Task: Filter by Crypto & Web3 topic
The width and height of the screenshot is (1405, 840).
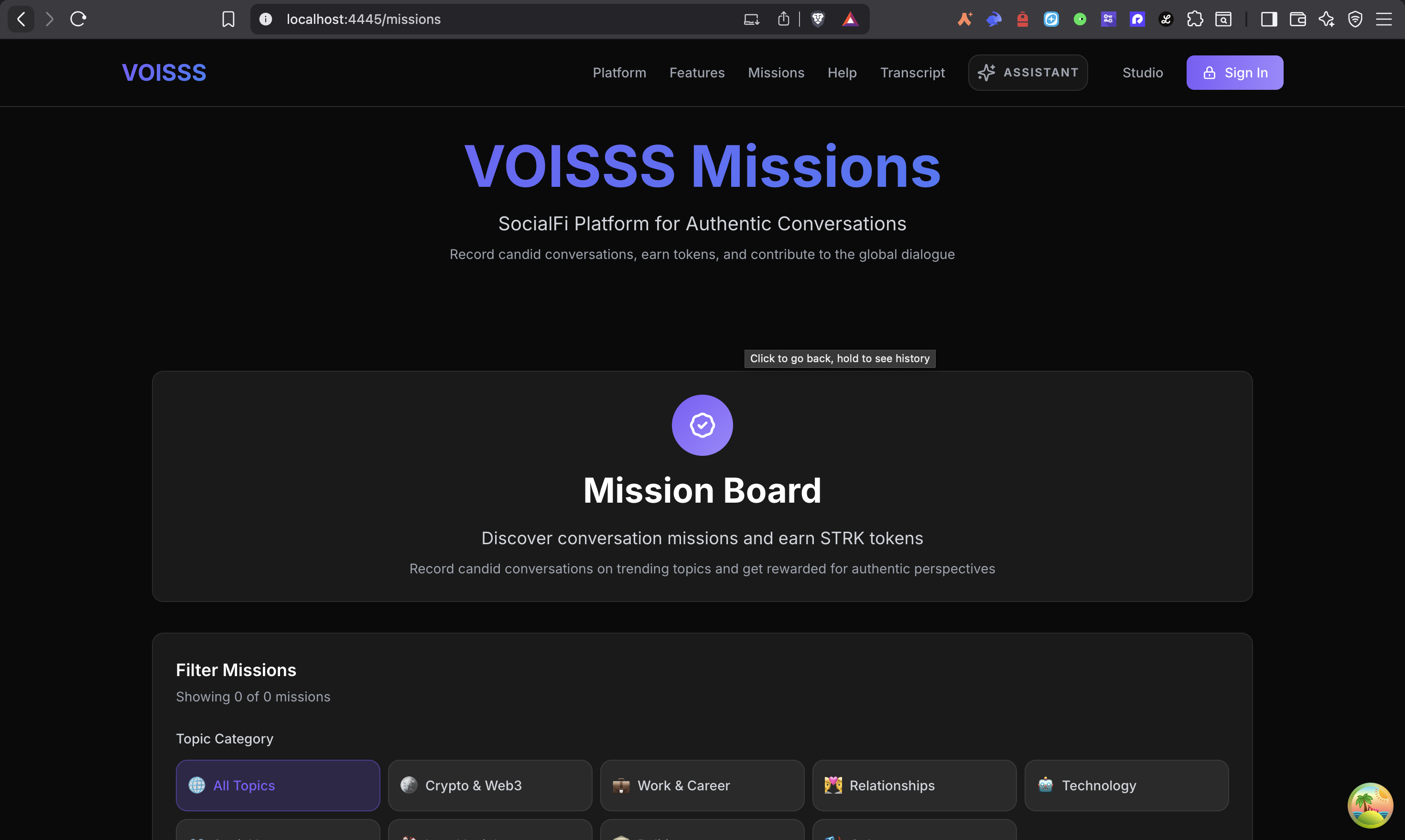Action: (490, 785)
